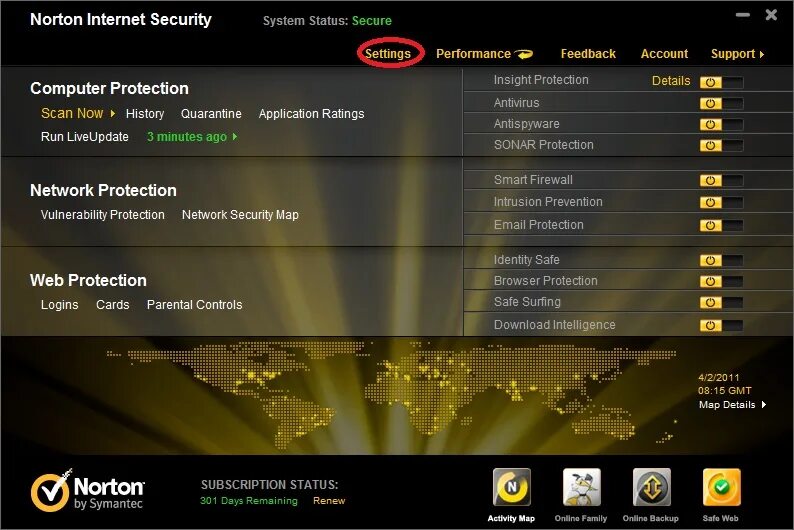Expand Map Details arrow
The width and height of the screenshot is (794, 530).
(764, 404)
